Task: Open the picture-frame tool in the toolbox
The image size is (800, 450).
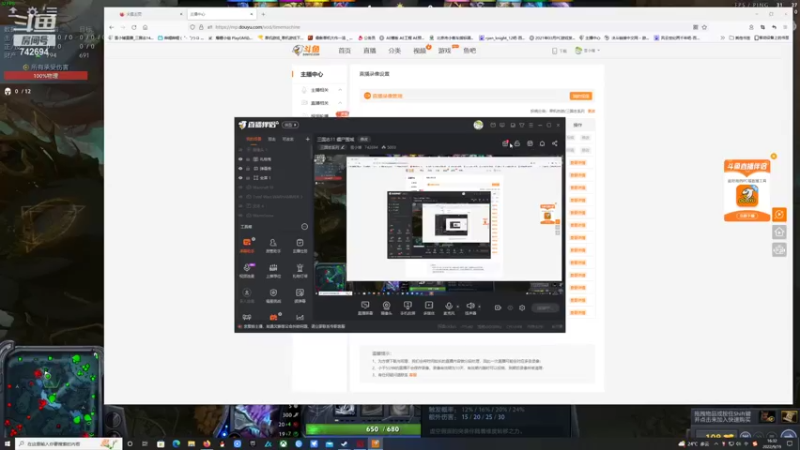Action: click(299, 294)
